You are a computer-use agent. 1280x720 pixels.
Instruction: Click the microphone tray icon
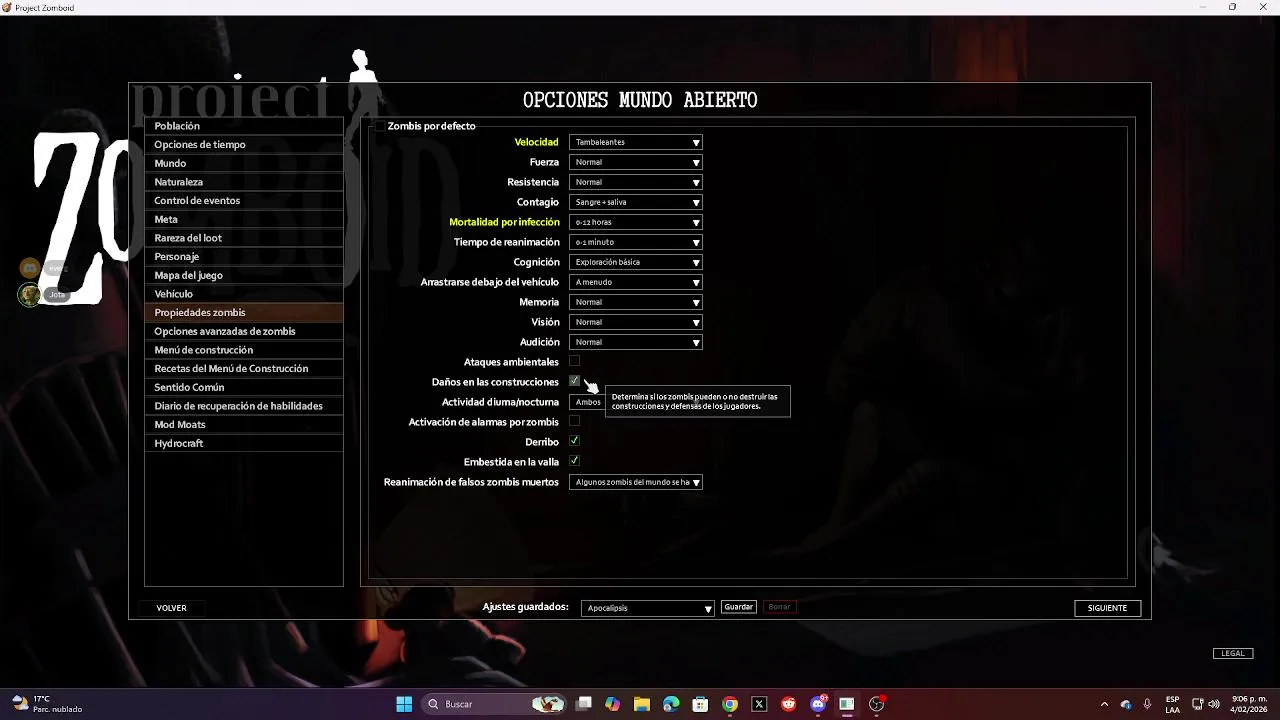[1147, 704]
